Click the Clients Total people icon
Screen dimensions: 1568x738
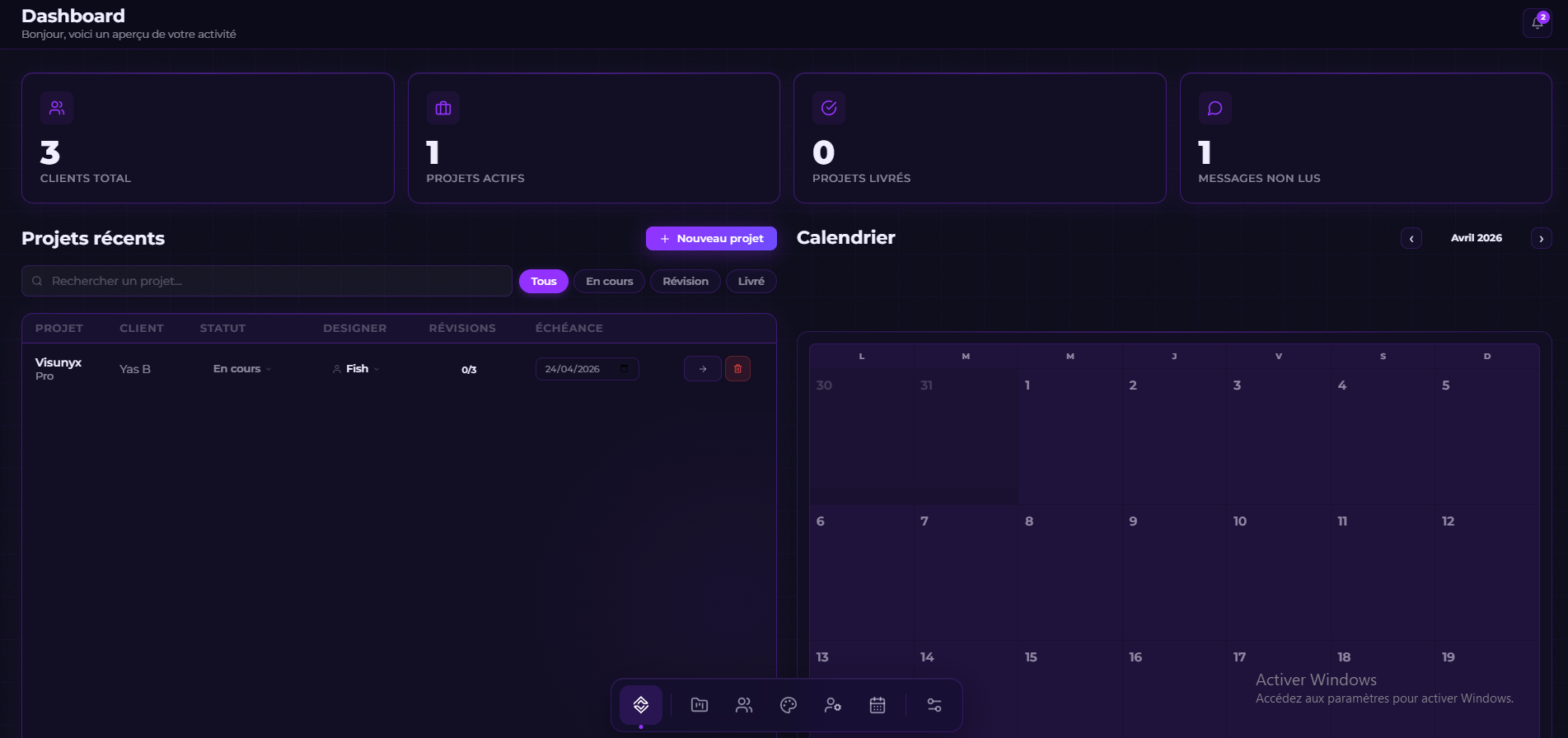(x=57, y=108)
